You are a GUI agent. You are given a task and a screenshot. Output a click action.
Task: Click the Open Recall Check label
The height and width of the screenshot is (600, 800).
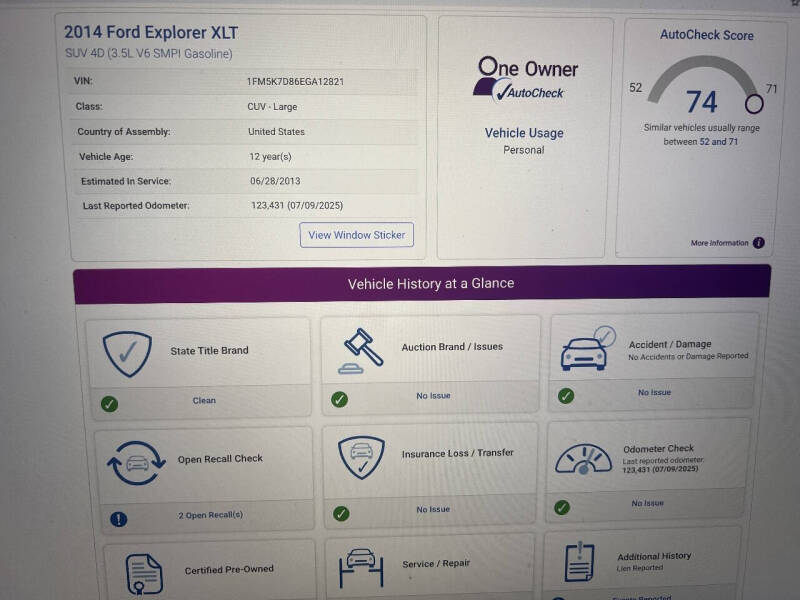pyautogui.click(x=220, y=459)
